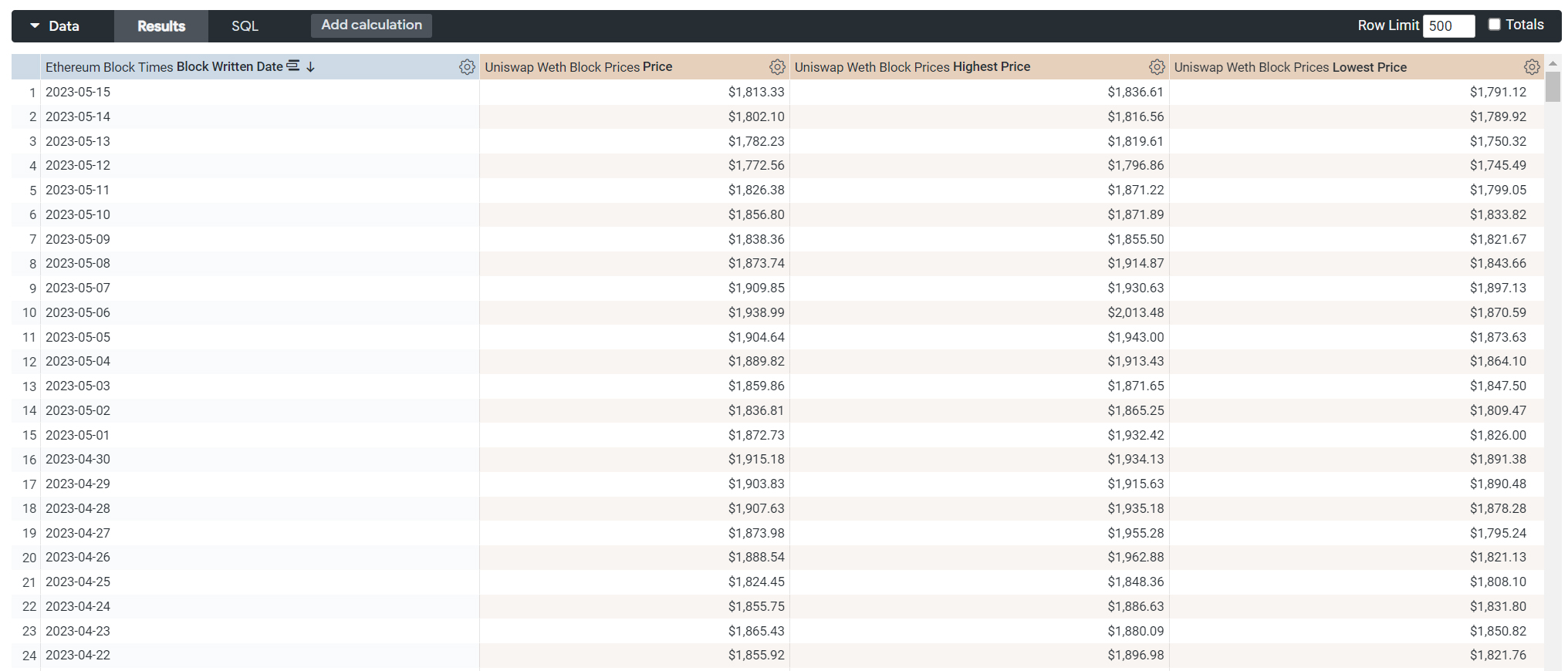Sort by Highest Price column header
The image size is (1568, 671).
tap(912, 67)
